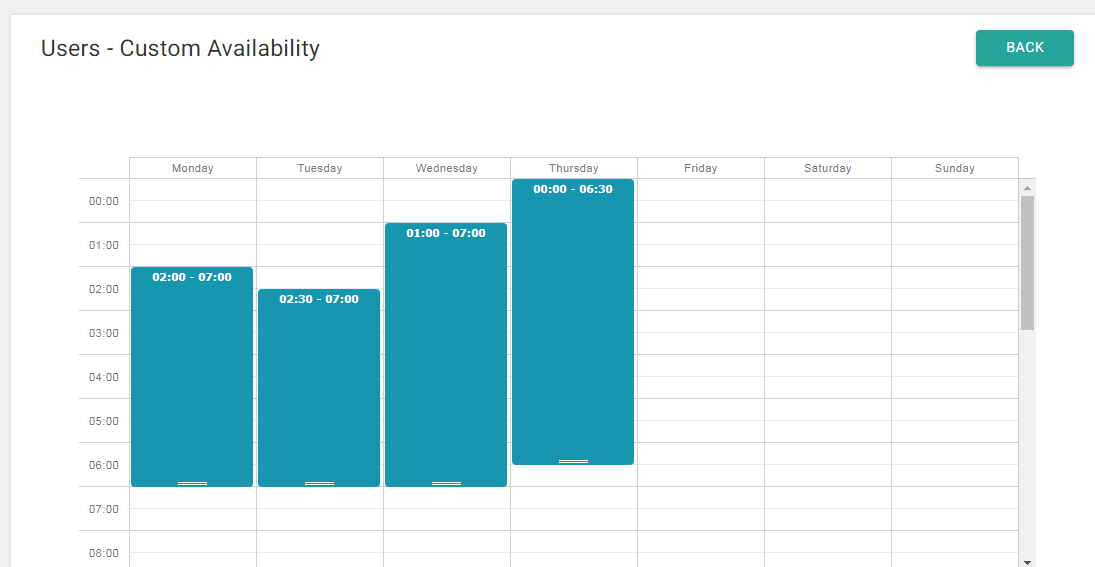1095x567 pixels.
Task: Grab the resize handle on Thursday block
Action: (573, 461)
